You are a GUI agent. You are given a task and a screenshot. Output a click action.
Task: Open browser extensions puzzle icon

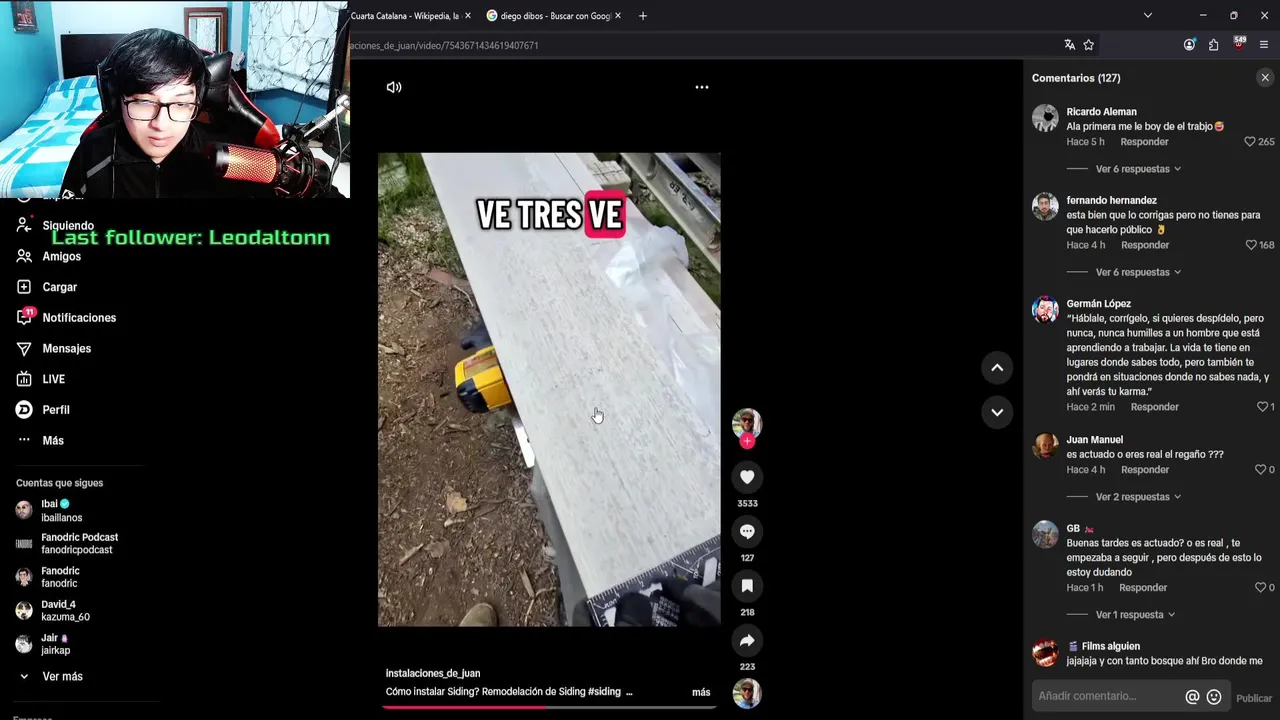point(1214,45)
